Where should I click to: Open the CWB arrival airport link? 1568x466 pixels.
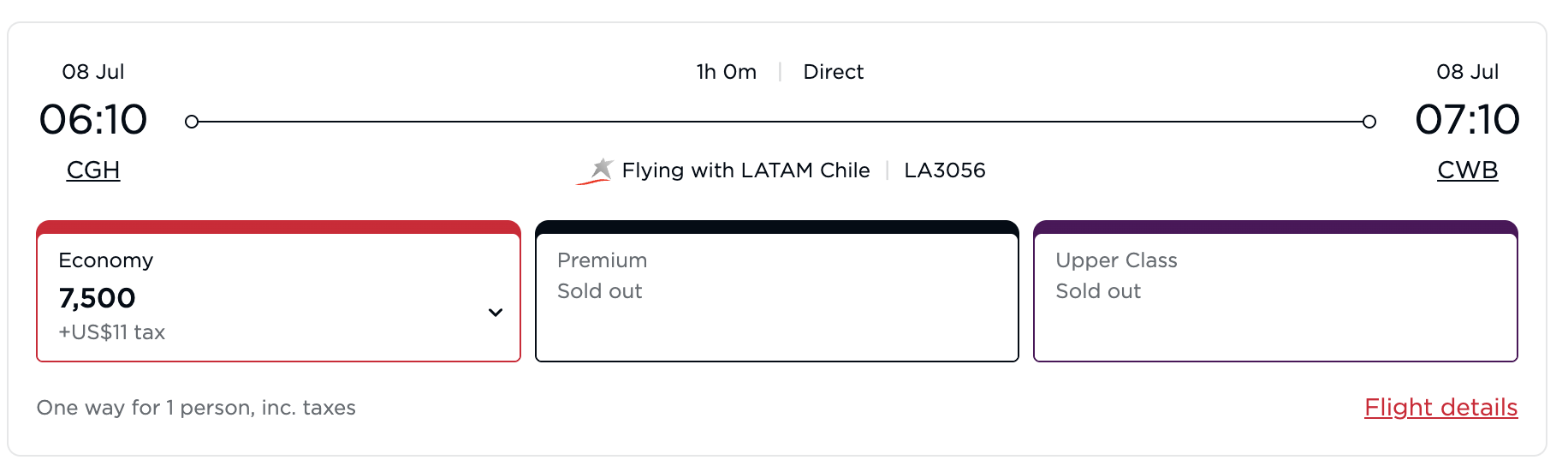click(x=1467, y=170)
